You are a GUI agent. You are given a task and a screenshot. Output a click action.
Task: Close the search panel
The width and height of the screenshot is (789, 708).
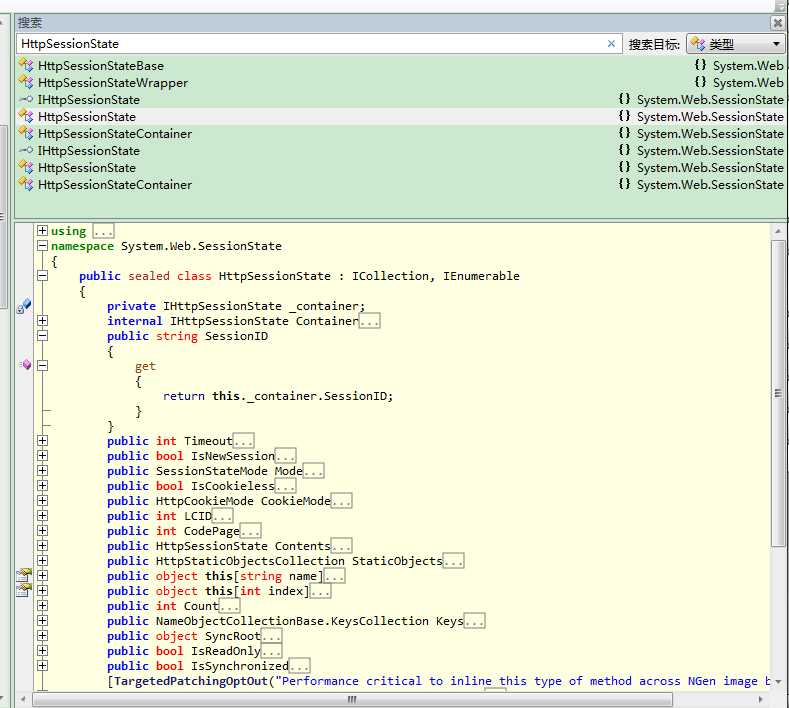(777, 23)
